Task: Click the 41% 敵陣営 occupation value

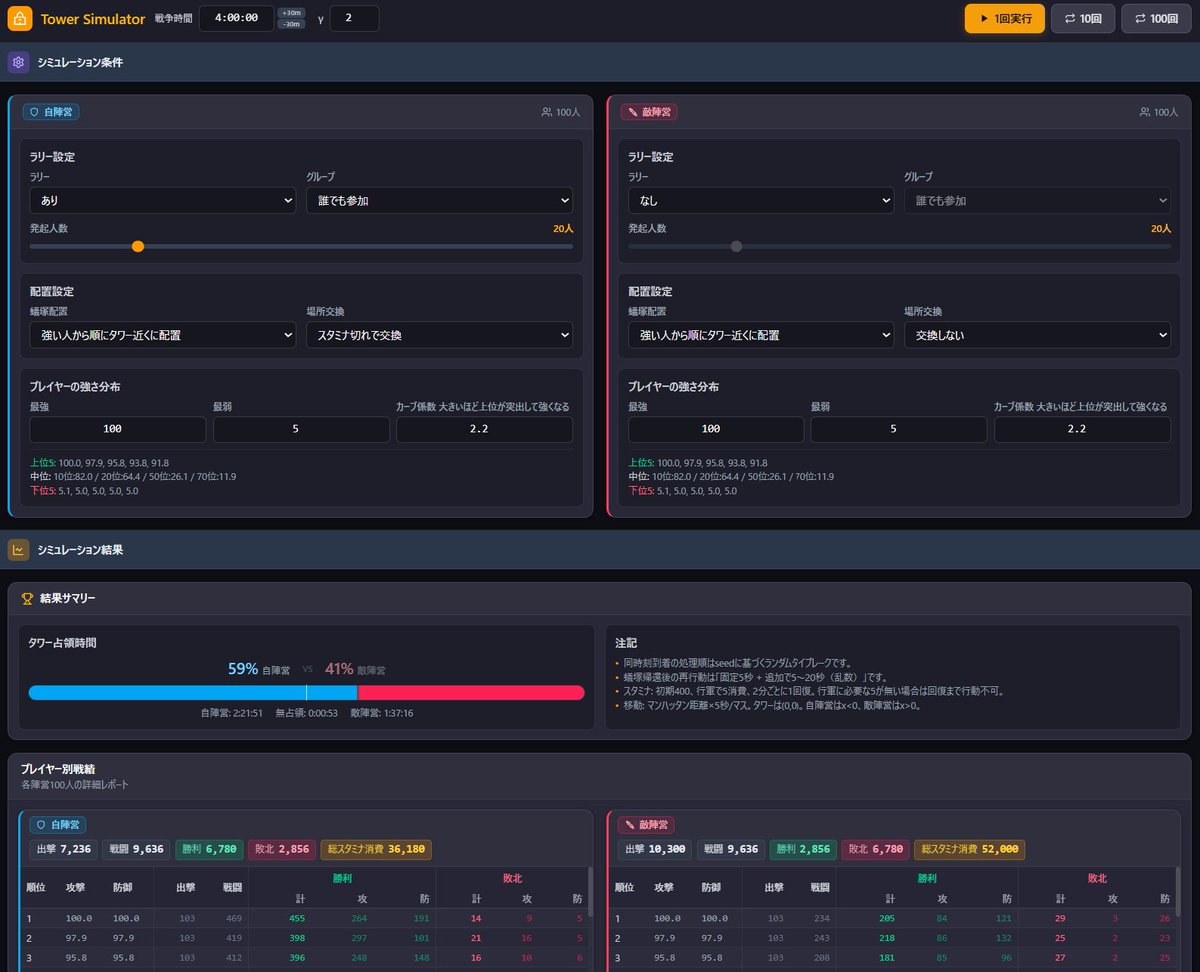Action: [355, 669]
